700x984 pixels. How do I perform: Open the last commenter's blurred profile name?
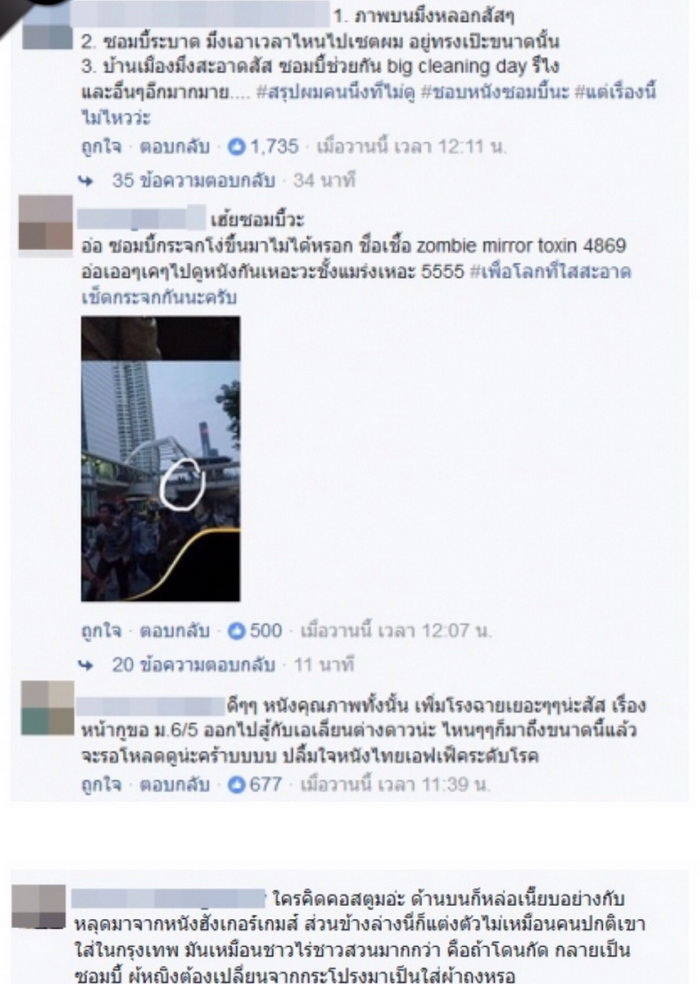168,899
